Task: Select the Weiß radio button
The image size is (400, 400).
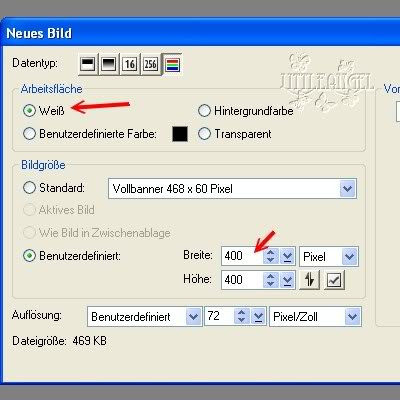Action: (29, 110)
